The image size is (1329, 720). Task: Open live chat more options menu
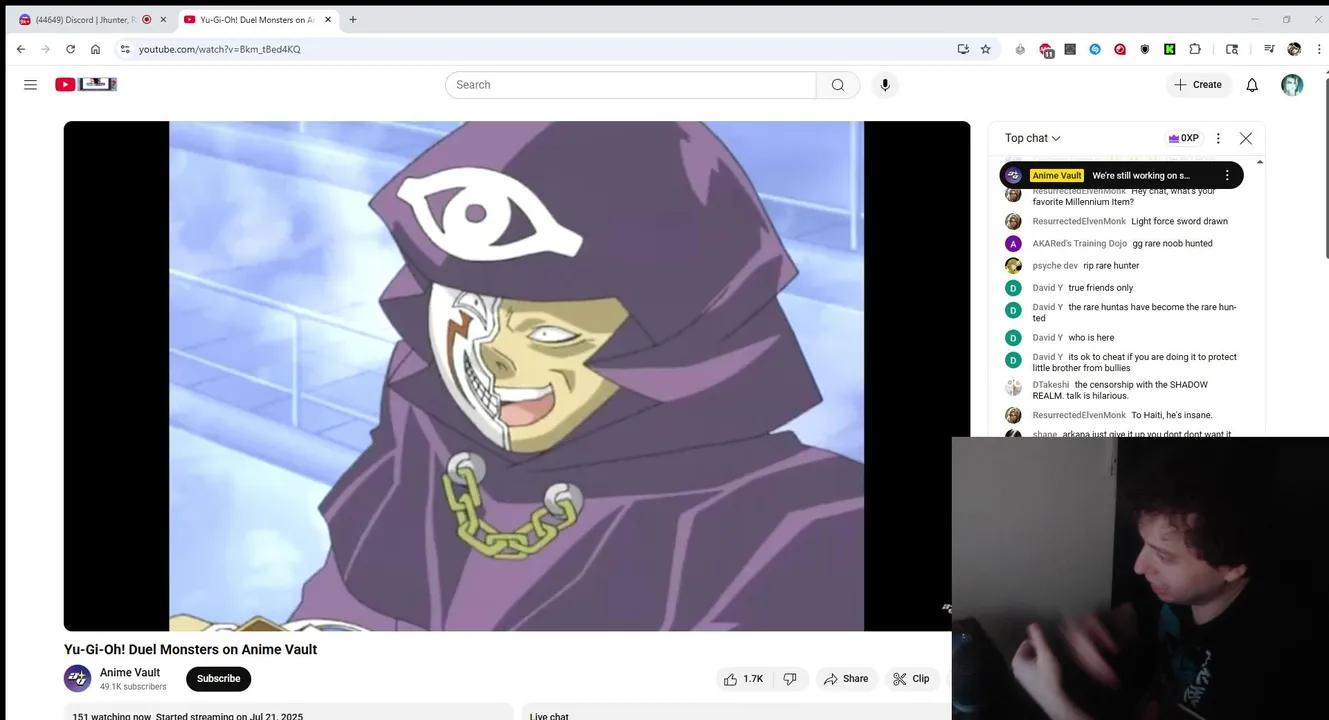coord(1218,138)
